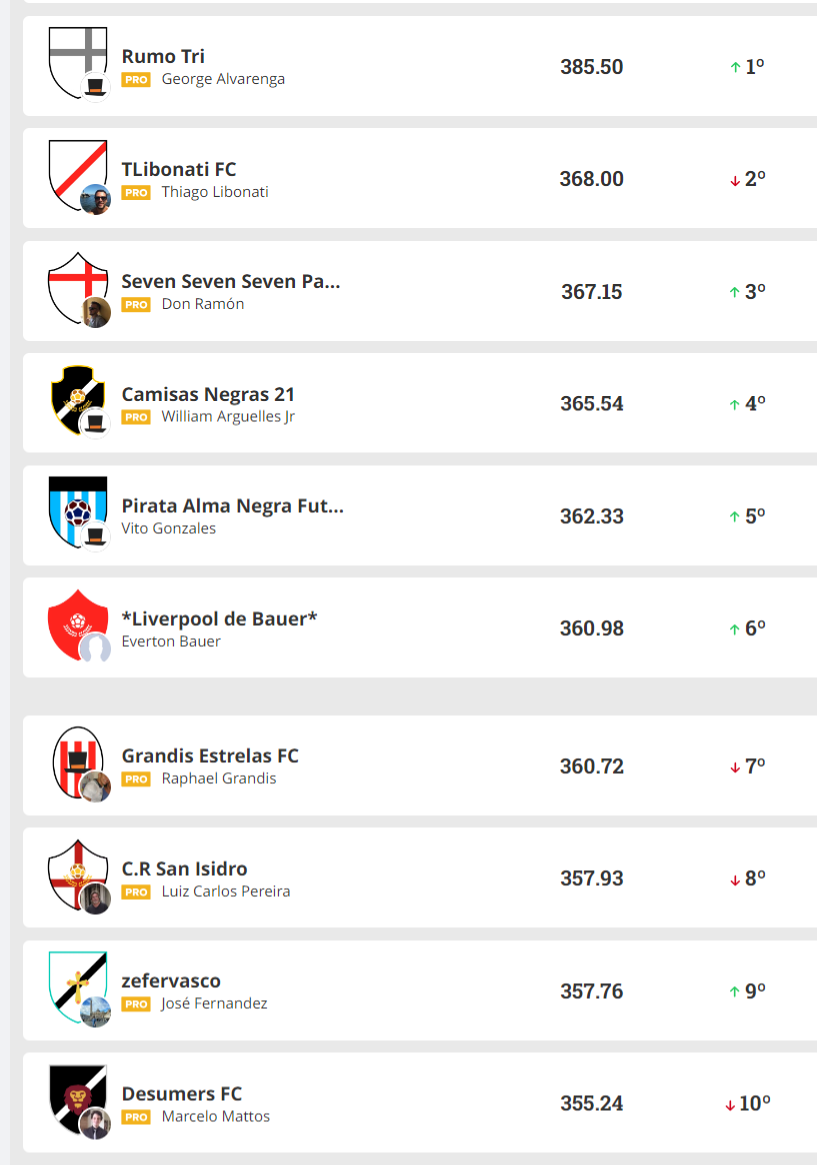This screenshot has width=817, height=1165.
Task: Click Thiago Libonati's profile photo
Action: [95, 198]
